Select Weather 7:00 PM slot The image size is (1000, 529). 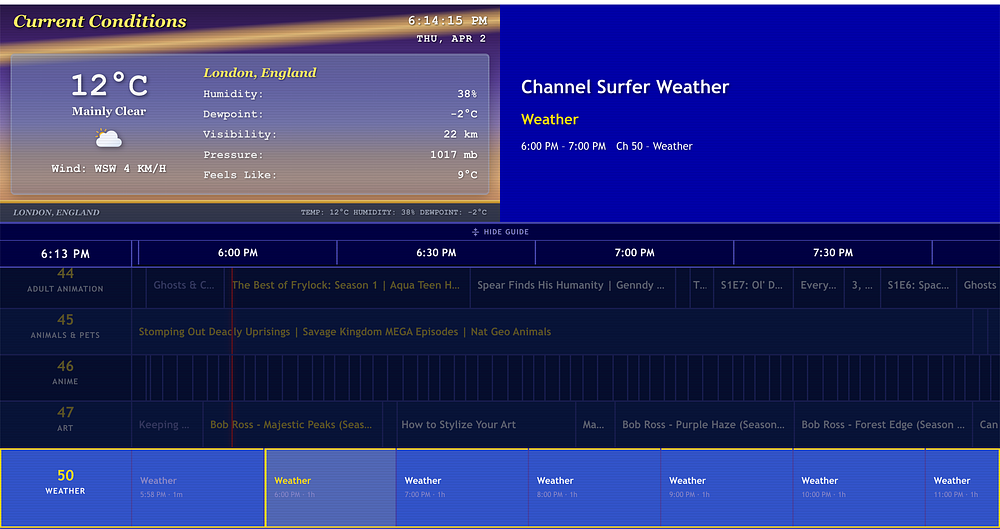(x=462, y=487)
